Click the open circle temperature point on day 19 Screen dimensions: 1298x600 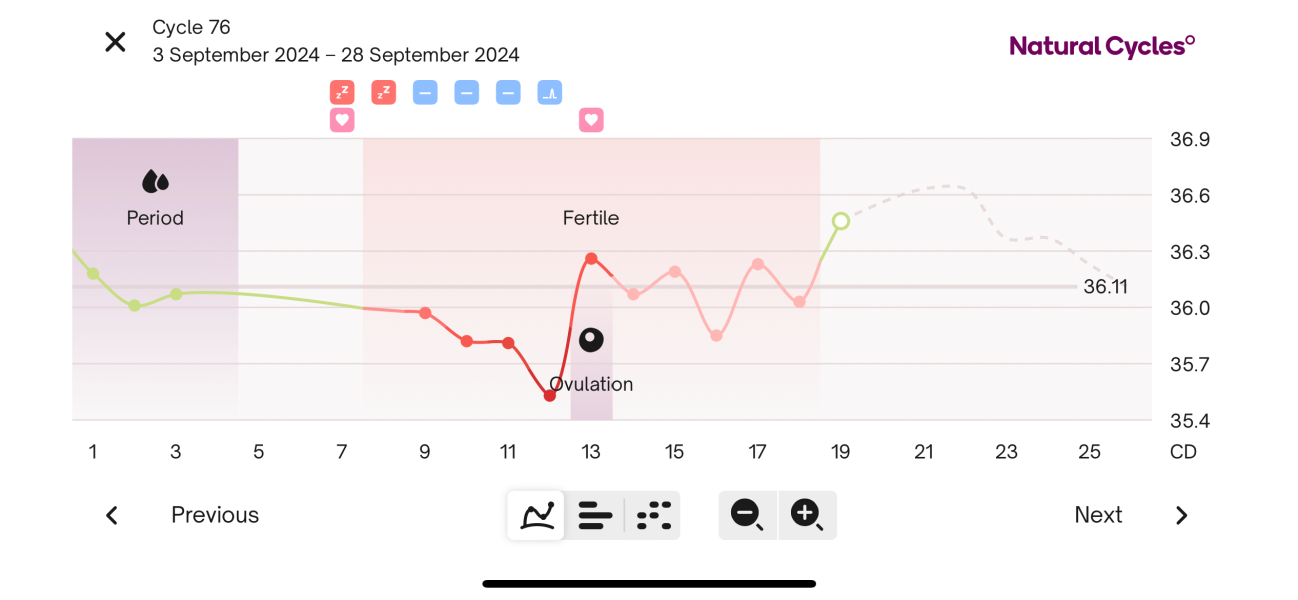(841, 221)
